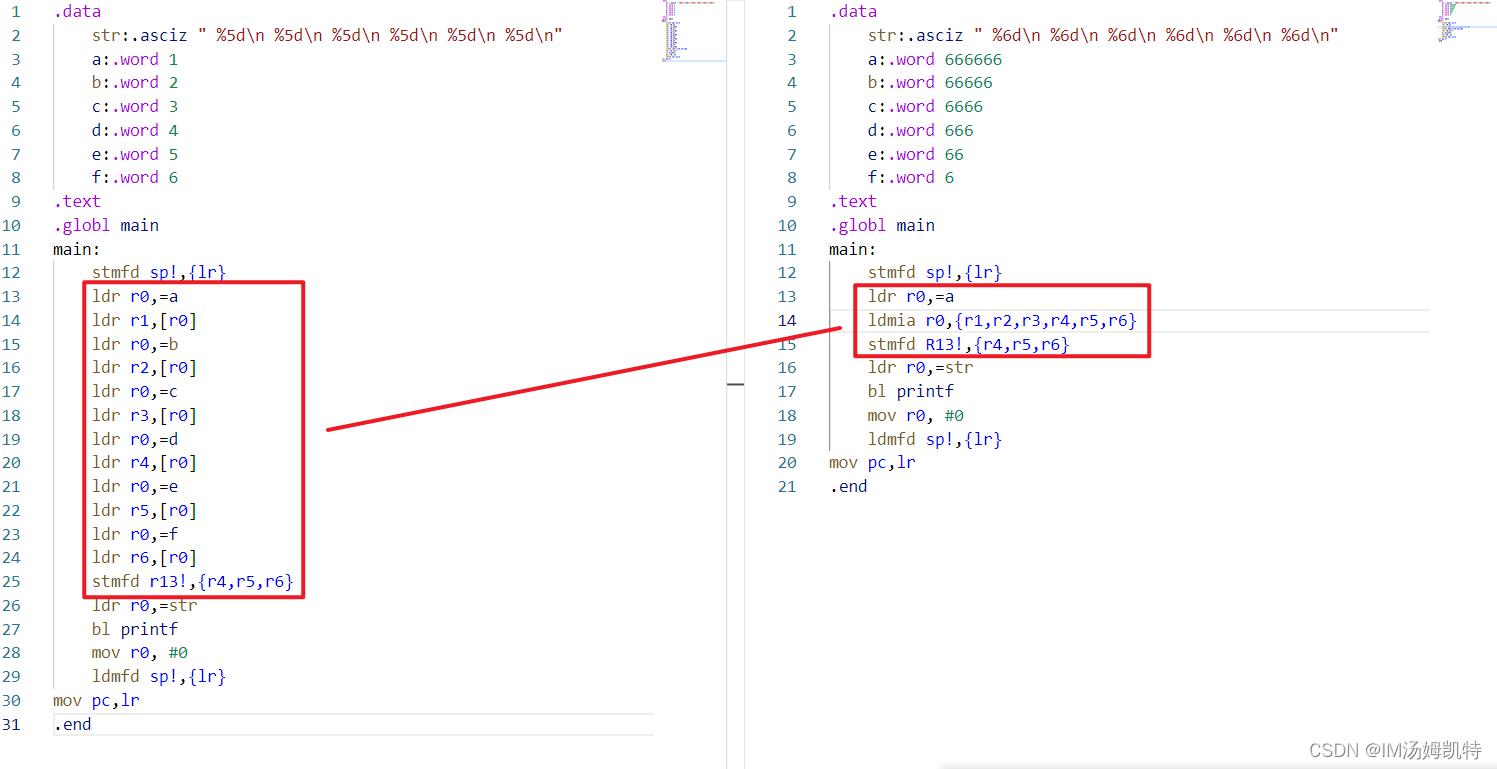Click uppercase 'stmfd R13!,{r4,r5,r6}' line

click(x=969, y=344)
